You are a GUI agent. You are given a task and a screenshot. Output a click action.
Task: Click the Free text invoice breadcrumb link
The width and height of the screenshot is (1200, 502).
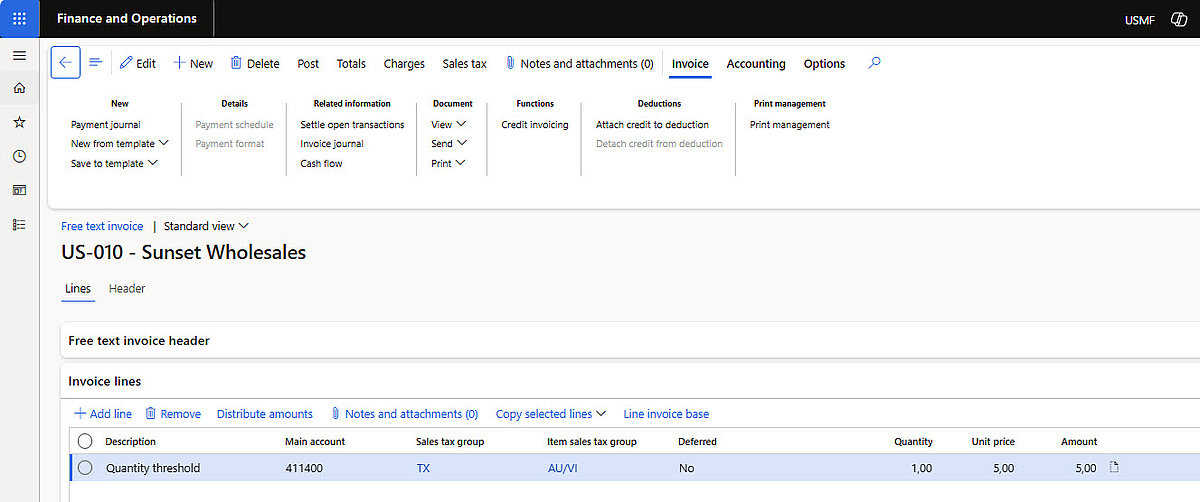(102, 226)
